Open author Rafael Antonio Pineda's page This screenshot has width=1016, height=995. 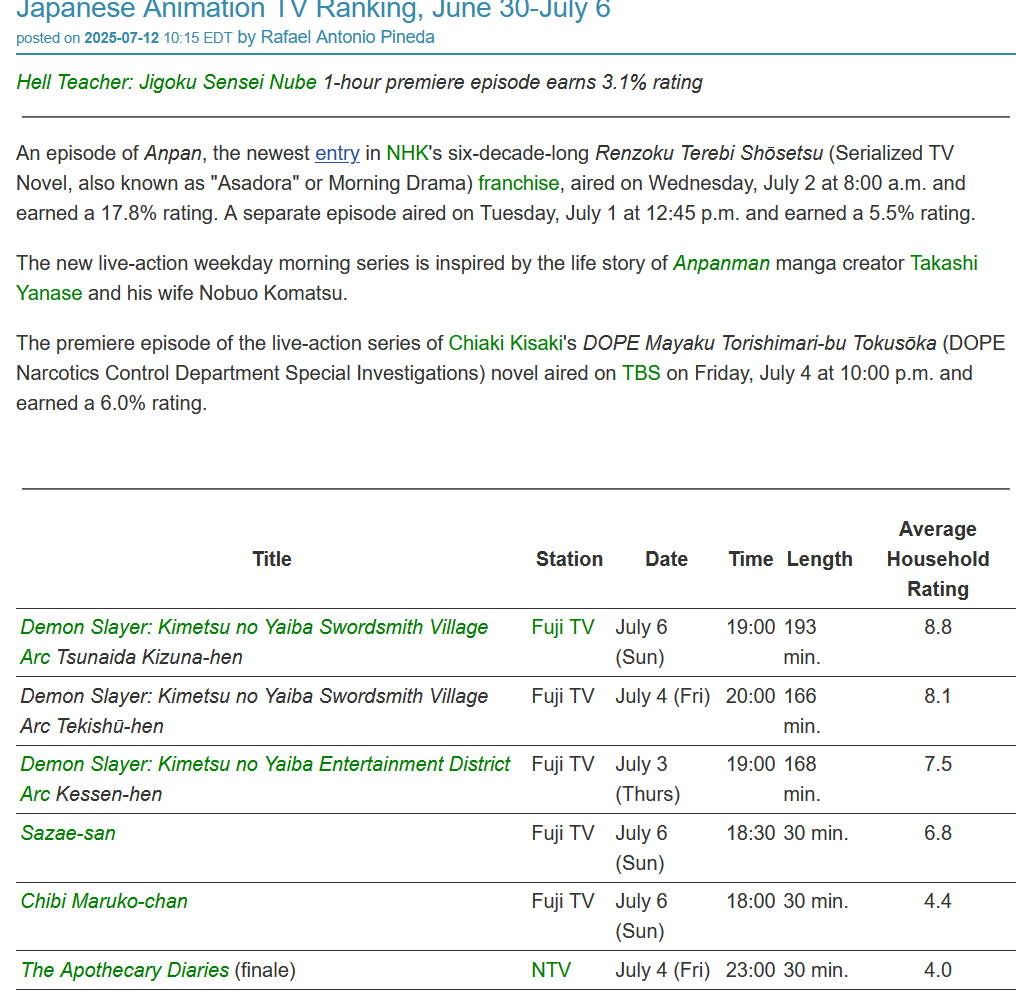(x=347, y=37)
